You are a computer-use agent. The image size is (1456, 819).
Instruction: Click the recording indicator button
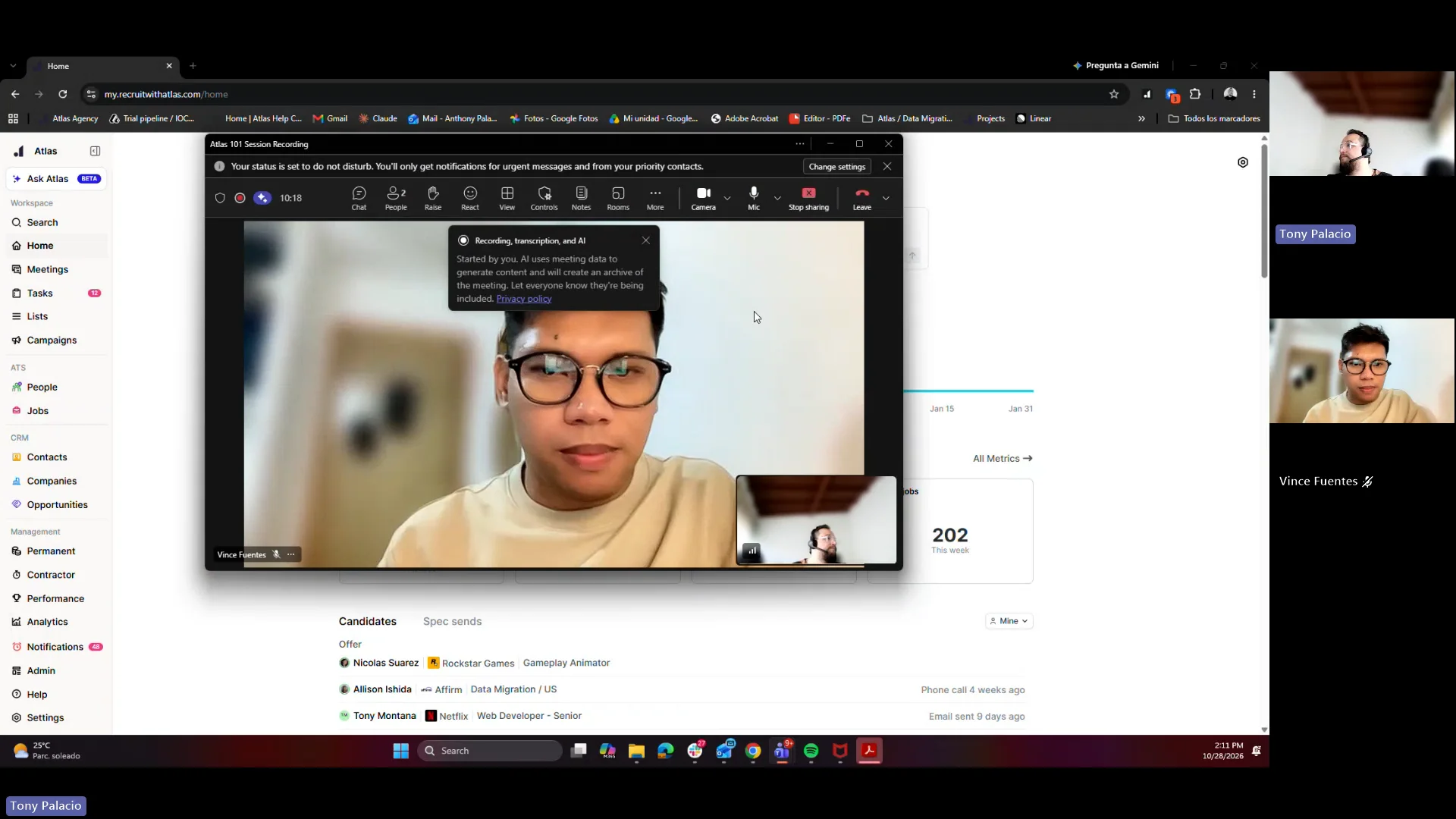[x=240, y=198]
